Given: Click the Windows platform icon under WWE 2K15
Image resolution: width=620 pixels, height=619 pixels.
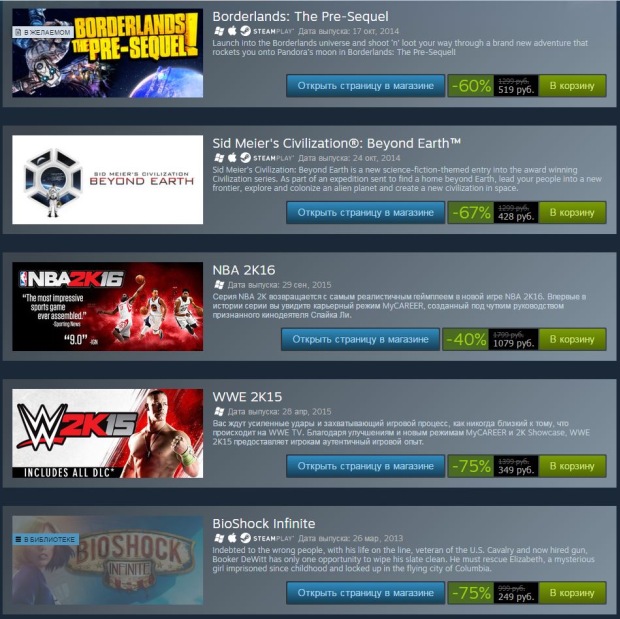Looking at the screenshot, I should pos(219,411).
